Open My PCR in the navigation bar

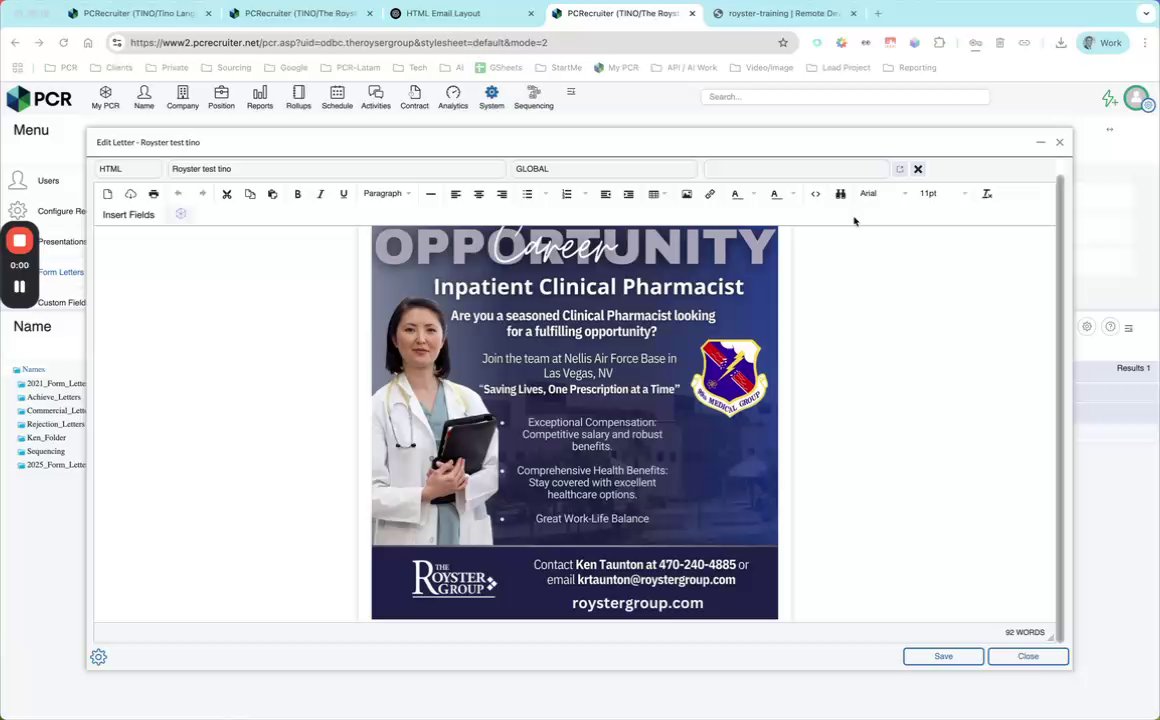(x=105, y=97)
